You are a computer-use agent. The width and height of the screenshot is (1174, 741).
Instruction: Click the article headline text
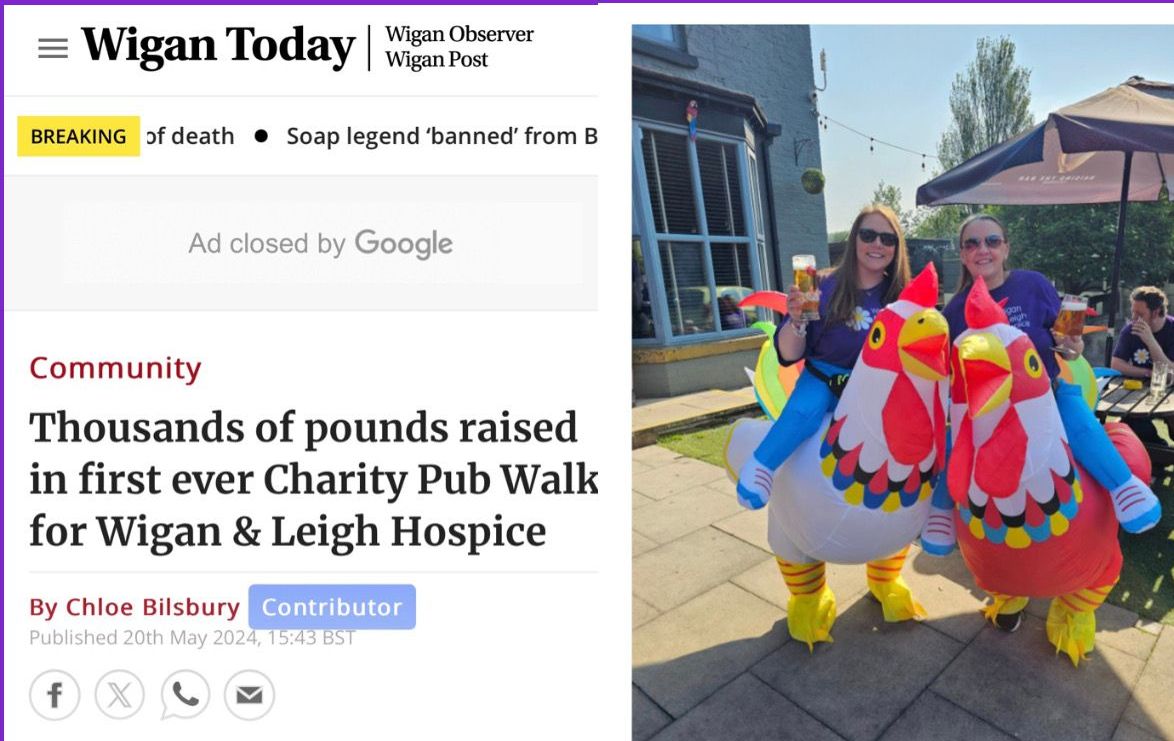[314, 479]
